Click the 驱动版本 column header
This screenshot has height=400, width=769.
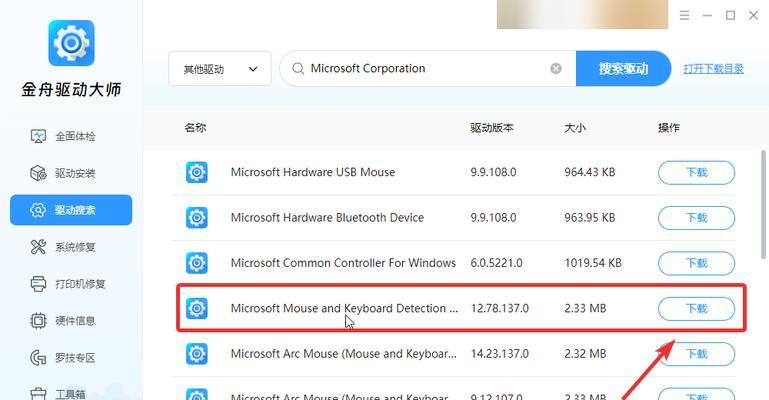(492, 128)
